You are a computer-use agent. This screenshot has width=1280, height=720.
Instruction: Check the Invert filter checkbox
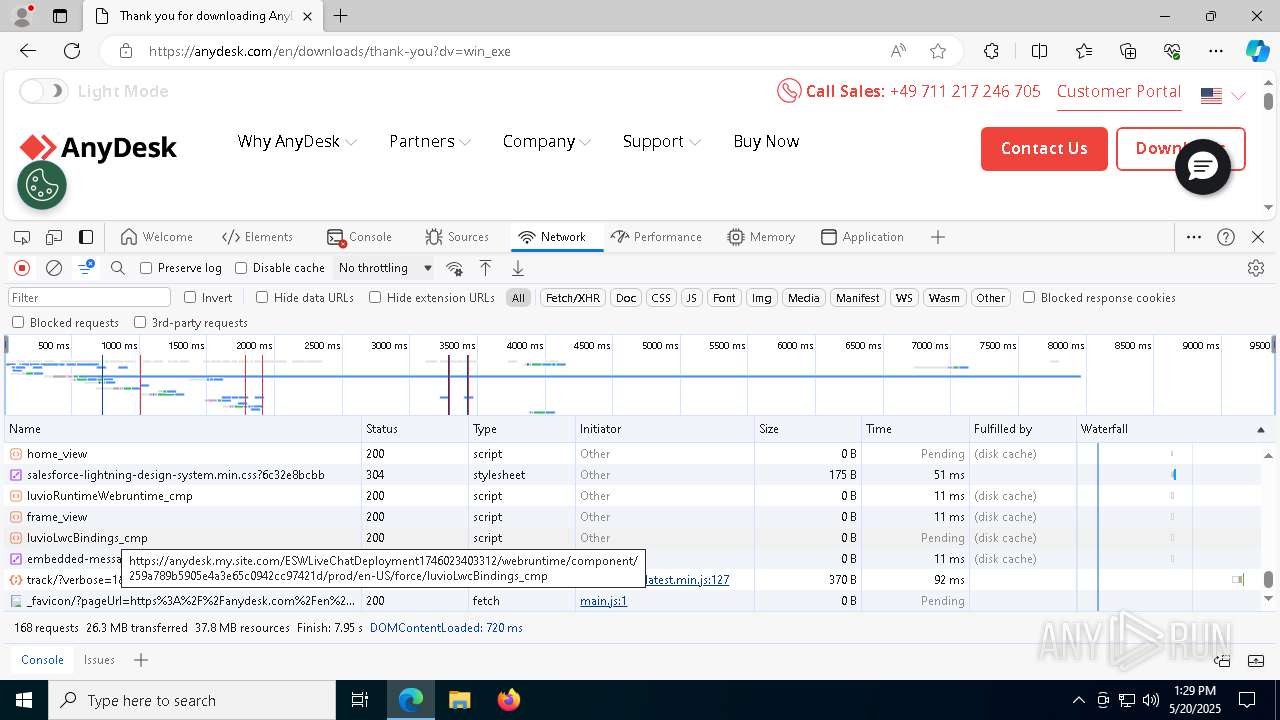pos(190,297)
